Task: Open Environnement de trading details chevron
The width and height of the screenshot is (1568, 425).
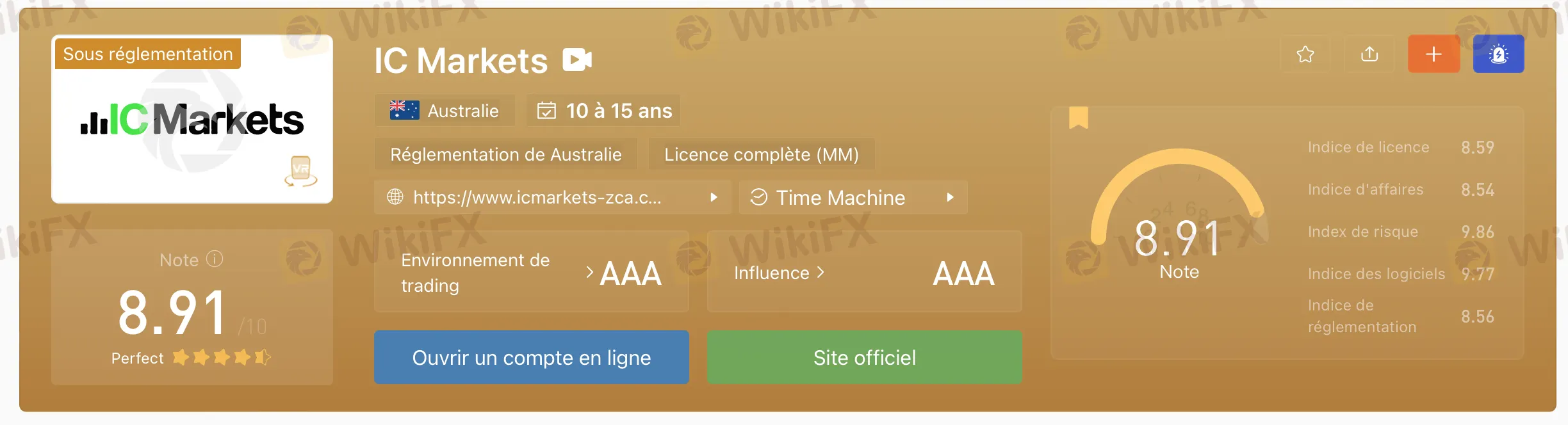Action: pyautogui.click(x=590, y=273)
